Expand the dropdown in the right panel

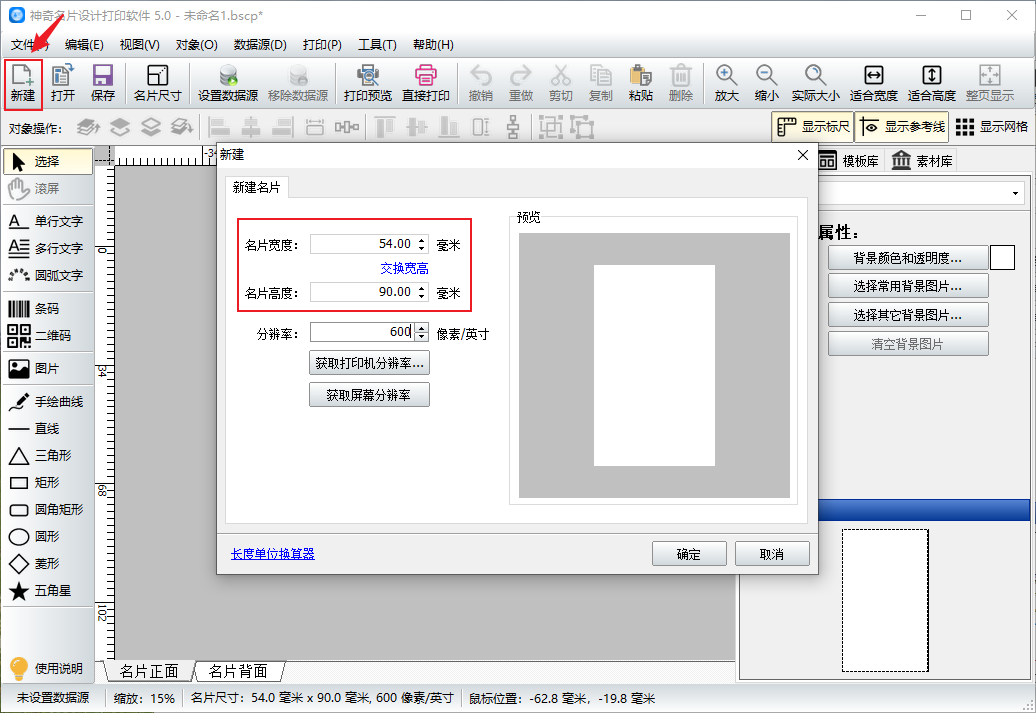(x=1016, y=193)
